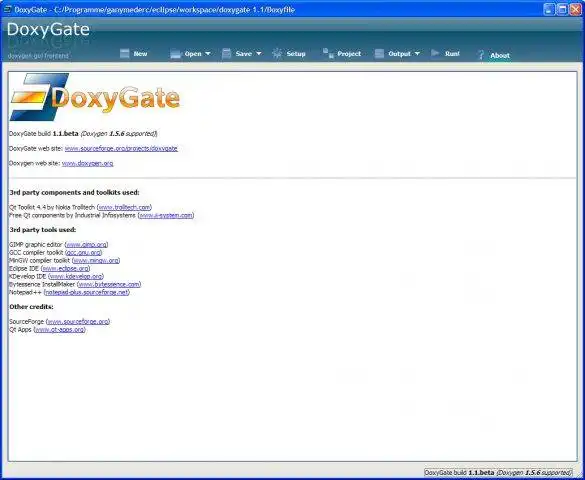The image size is (585, 480).
Task: Maximize the DoxyGate window
Action: (x=562, y=9)
